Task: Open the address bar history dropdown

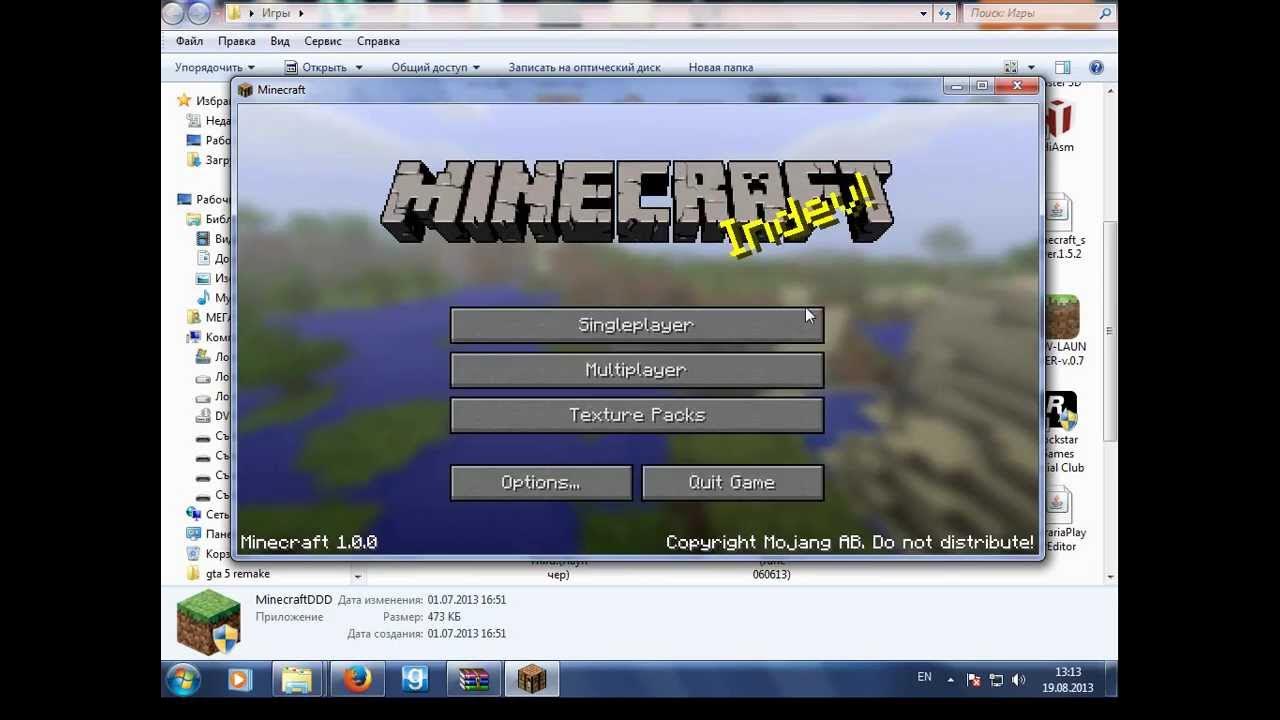Action: [x=924, y=13]
